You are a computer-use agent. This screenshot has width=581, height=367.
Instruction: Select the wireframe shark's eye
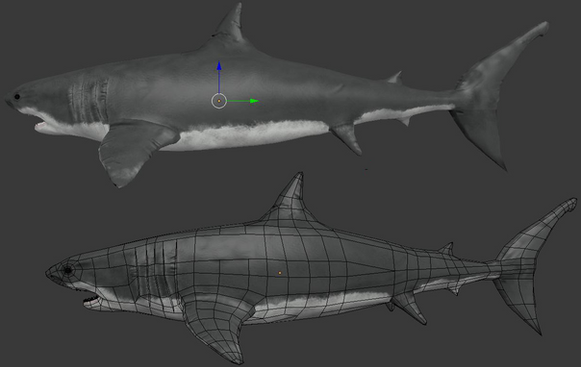pyautogui.click(x=68, y=270)
